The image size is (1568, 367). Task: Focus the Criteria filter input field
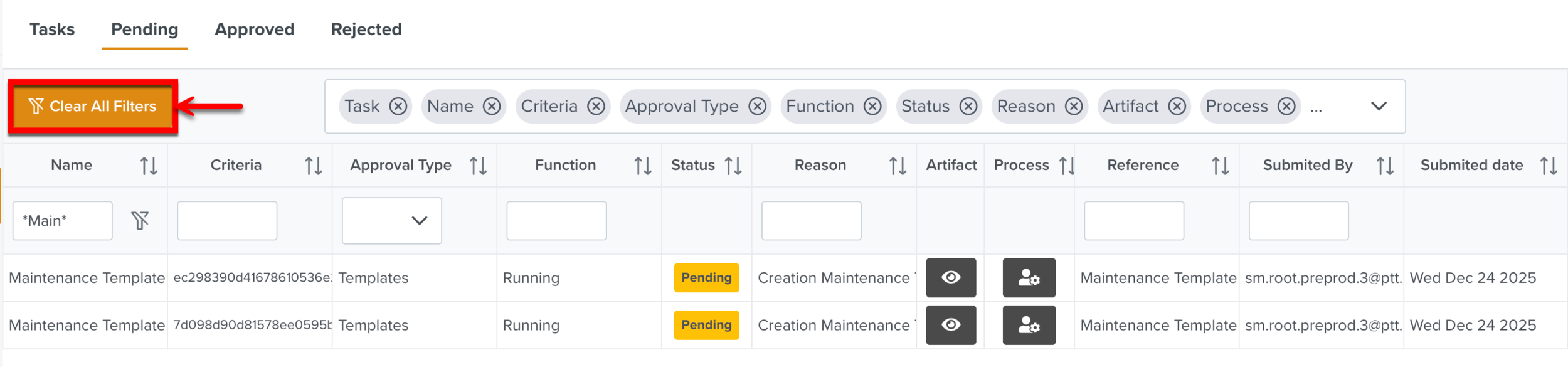[226, 220]
